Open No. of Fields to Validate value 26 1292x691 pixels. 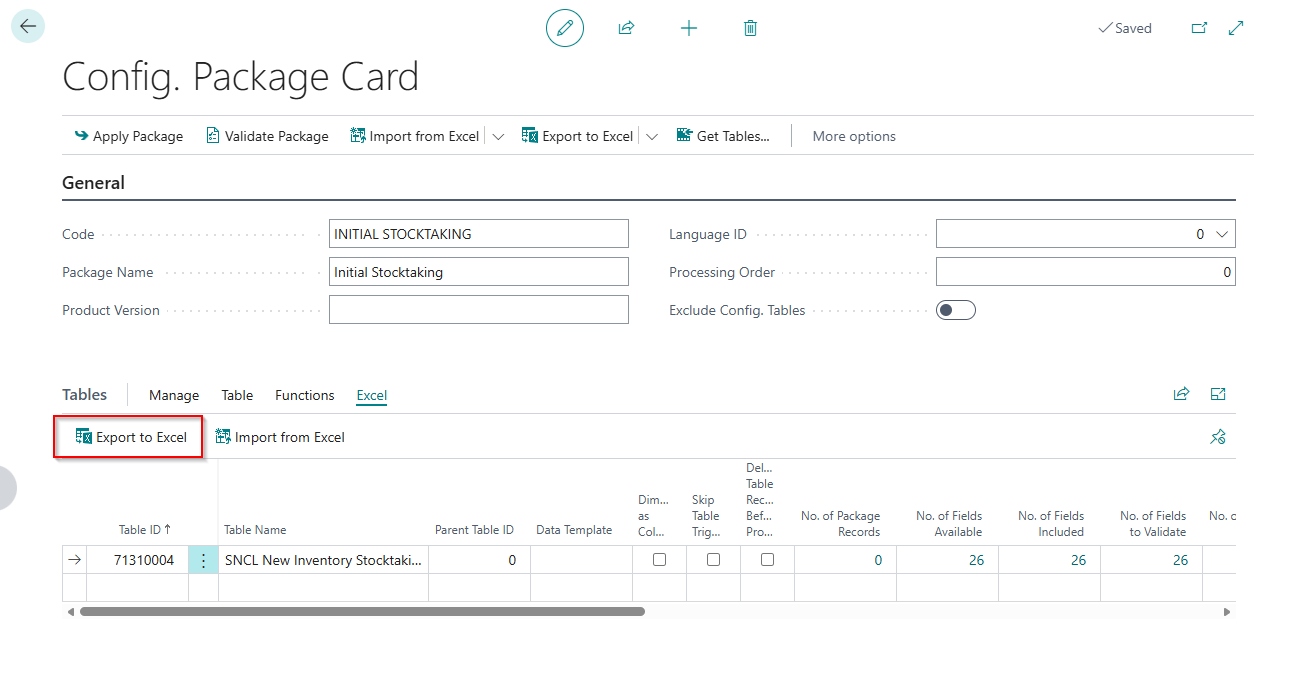[x=1180, y=560]
